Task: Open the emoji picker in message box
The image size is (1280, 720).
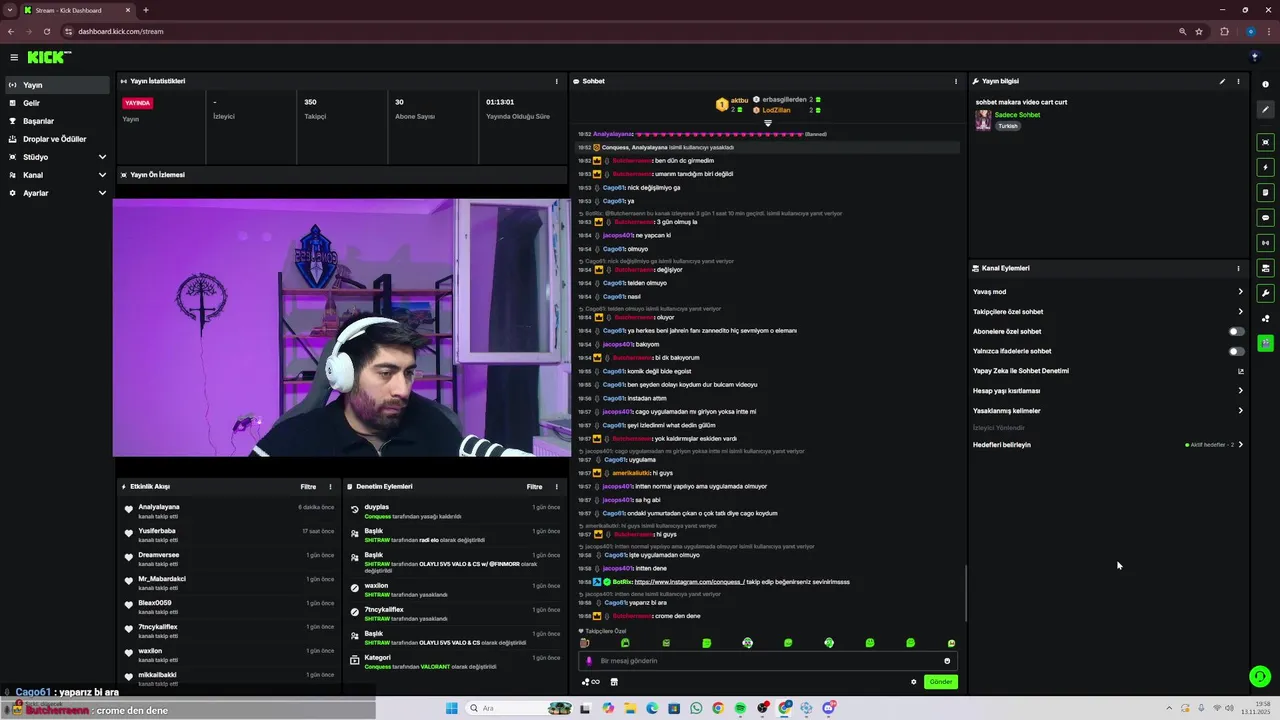Action: click(947, 661)
